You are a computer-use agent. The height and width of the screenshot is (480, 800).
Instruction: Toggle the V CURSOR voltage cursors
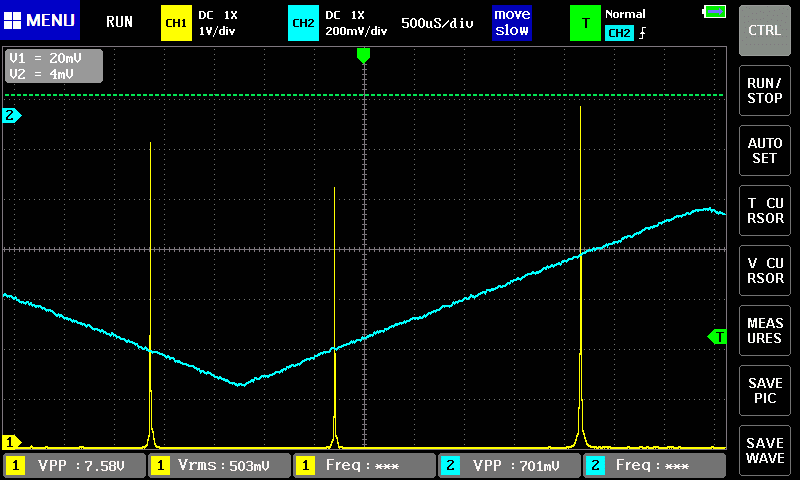(765, 270)
